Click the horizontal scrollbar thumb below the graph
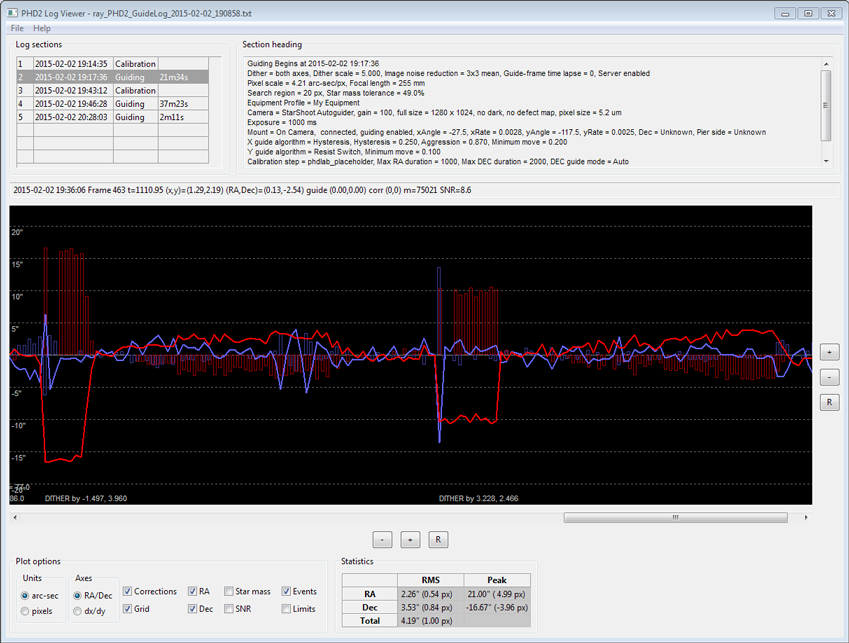 tap(674, 517)
